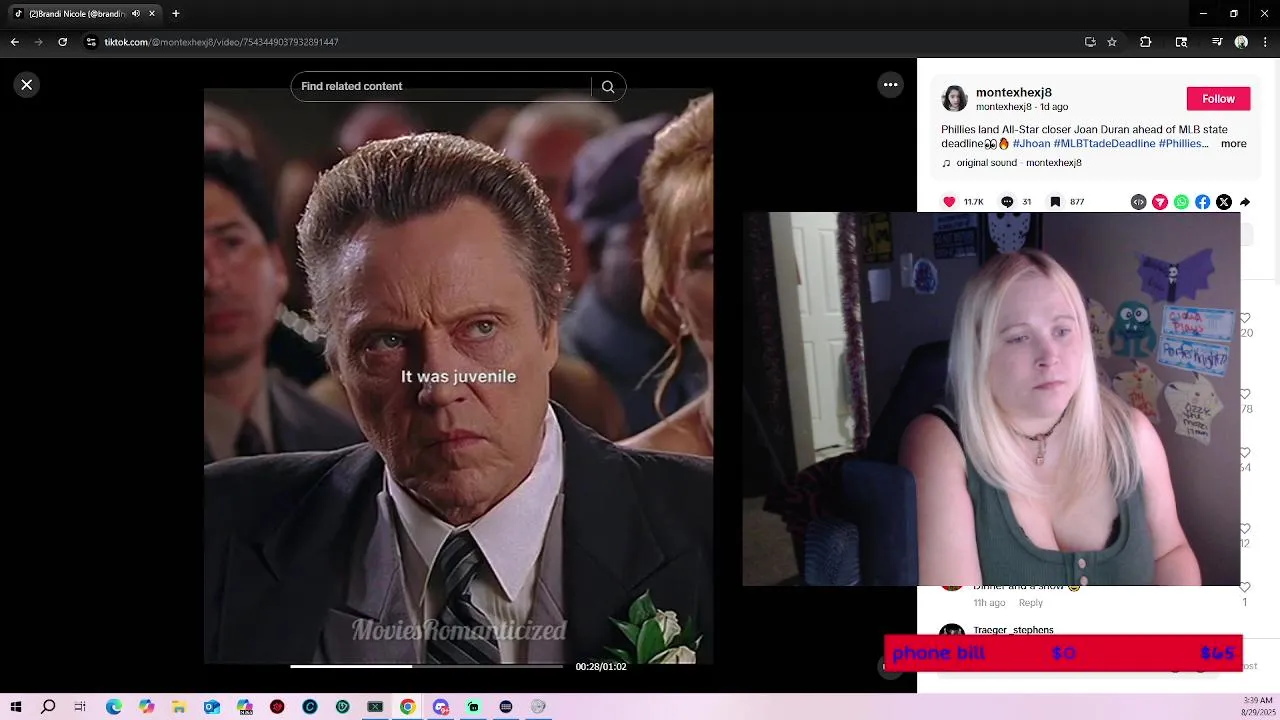1280x720 pixels.
Task: Pause the playing video by clicking it
Action: [x=458, y=376]
